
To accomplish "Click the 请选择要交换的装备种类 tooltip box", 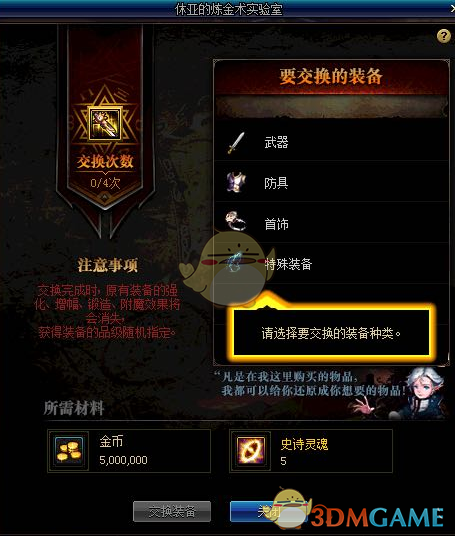I will tap(331, 333).
